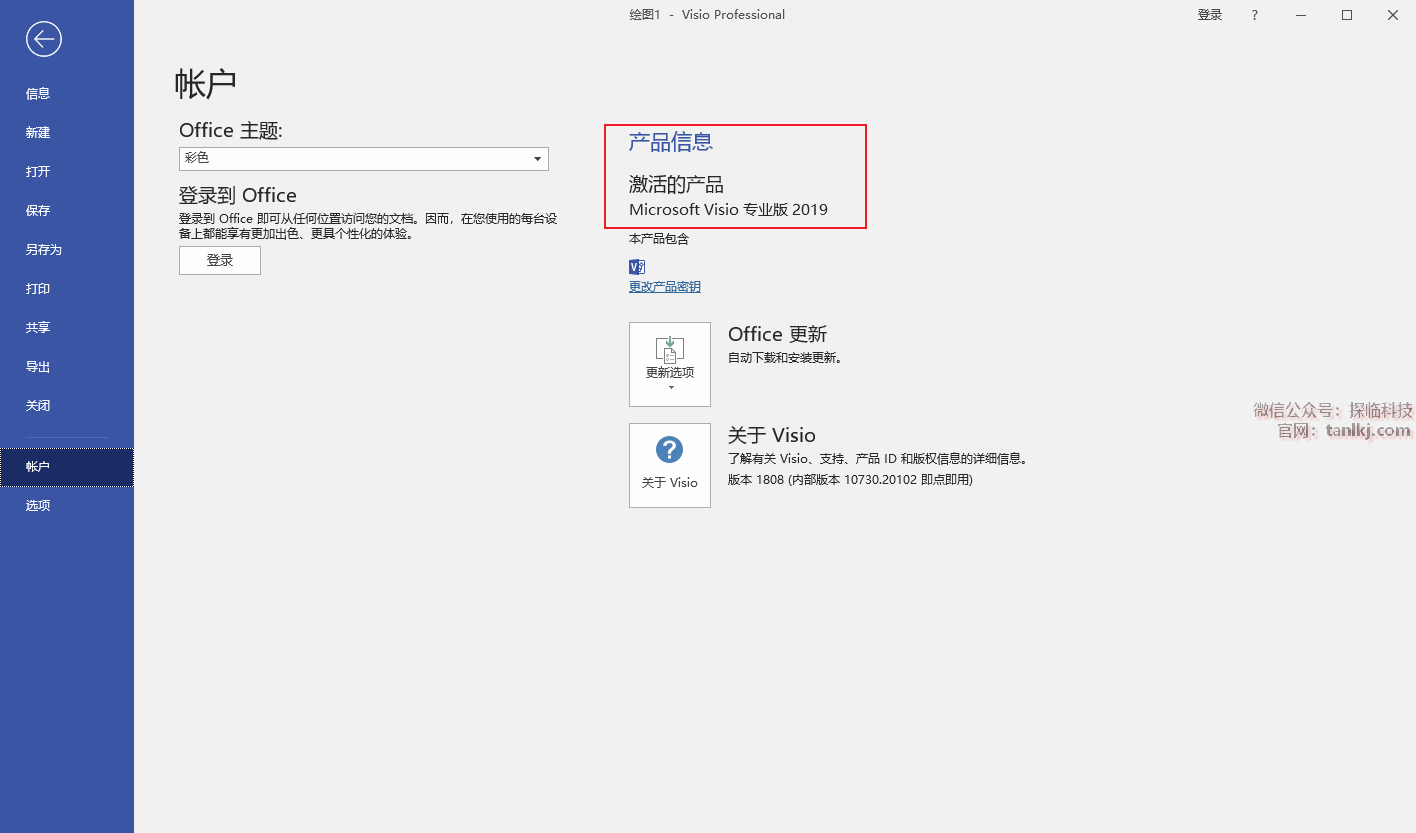The height and width of the screenshot is (833, 1416).
Task: Click the Sign in link in title bar
Action: [x=1210, y=15]
